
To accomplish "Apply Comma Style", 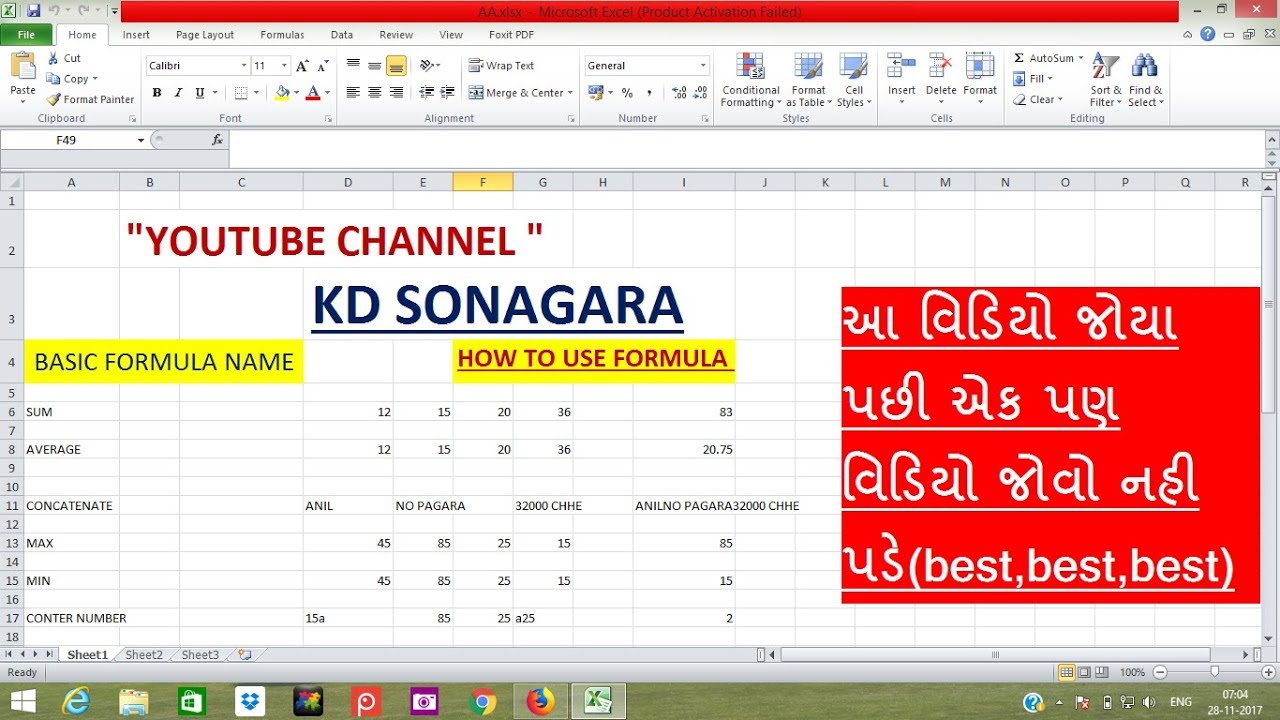I will pos(649,93).
